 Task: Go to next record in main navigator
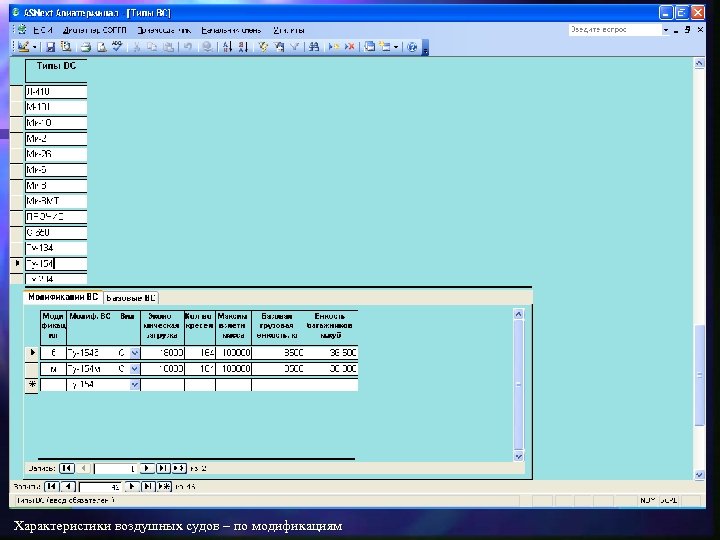[x=131, y=486]
